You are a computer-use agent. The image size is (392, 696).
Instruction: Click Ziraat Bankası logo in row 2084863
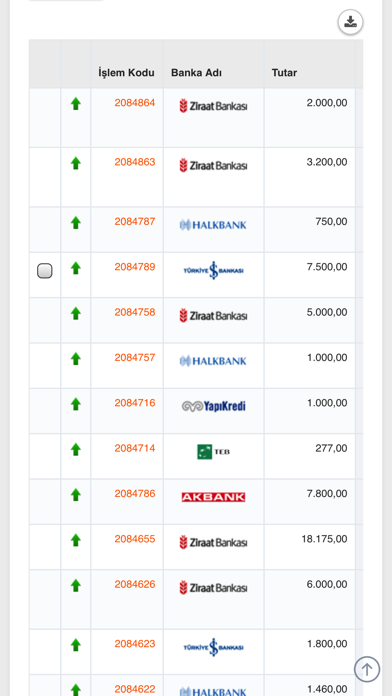coord(214,166)
